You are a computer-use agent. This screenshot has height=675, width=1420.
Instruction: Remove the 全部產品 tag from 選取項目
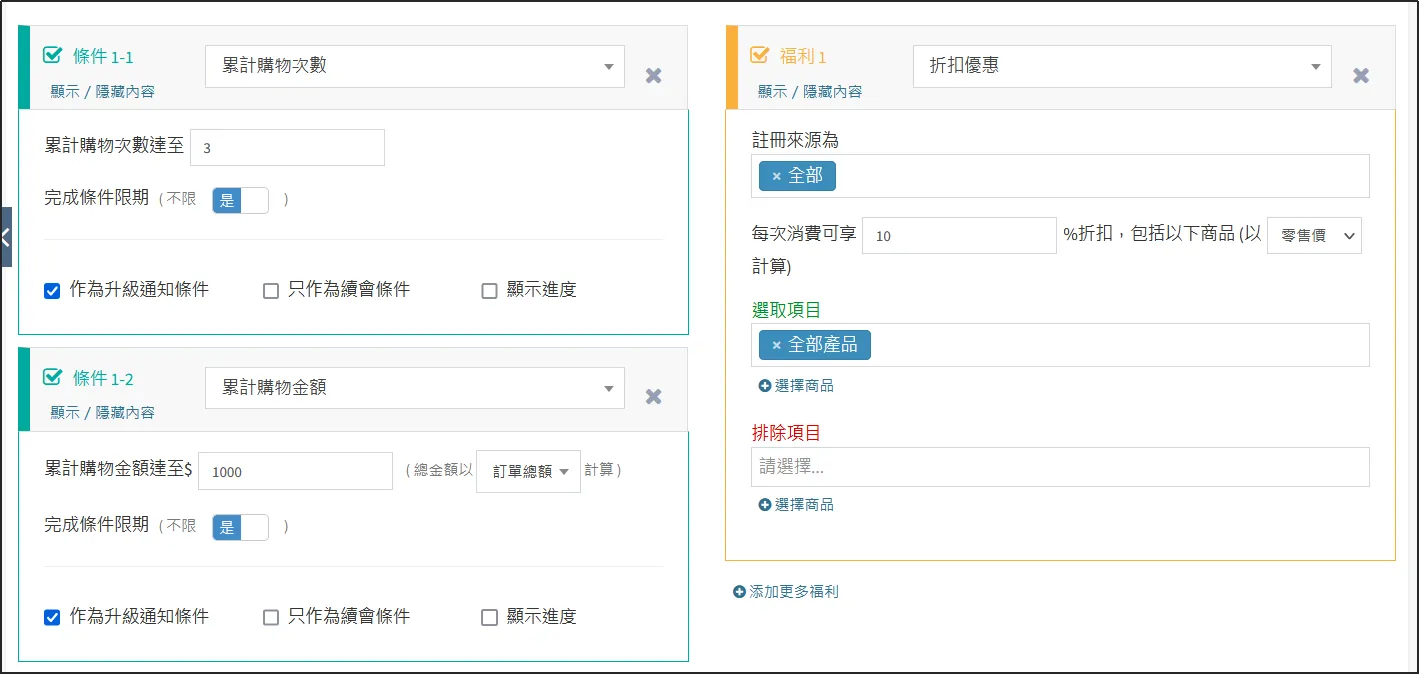[776, 345]
